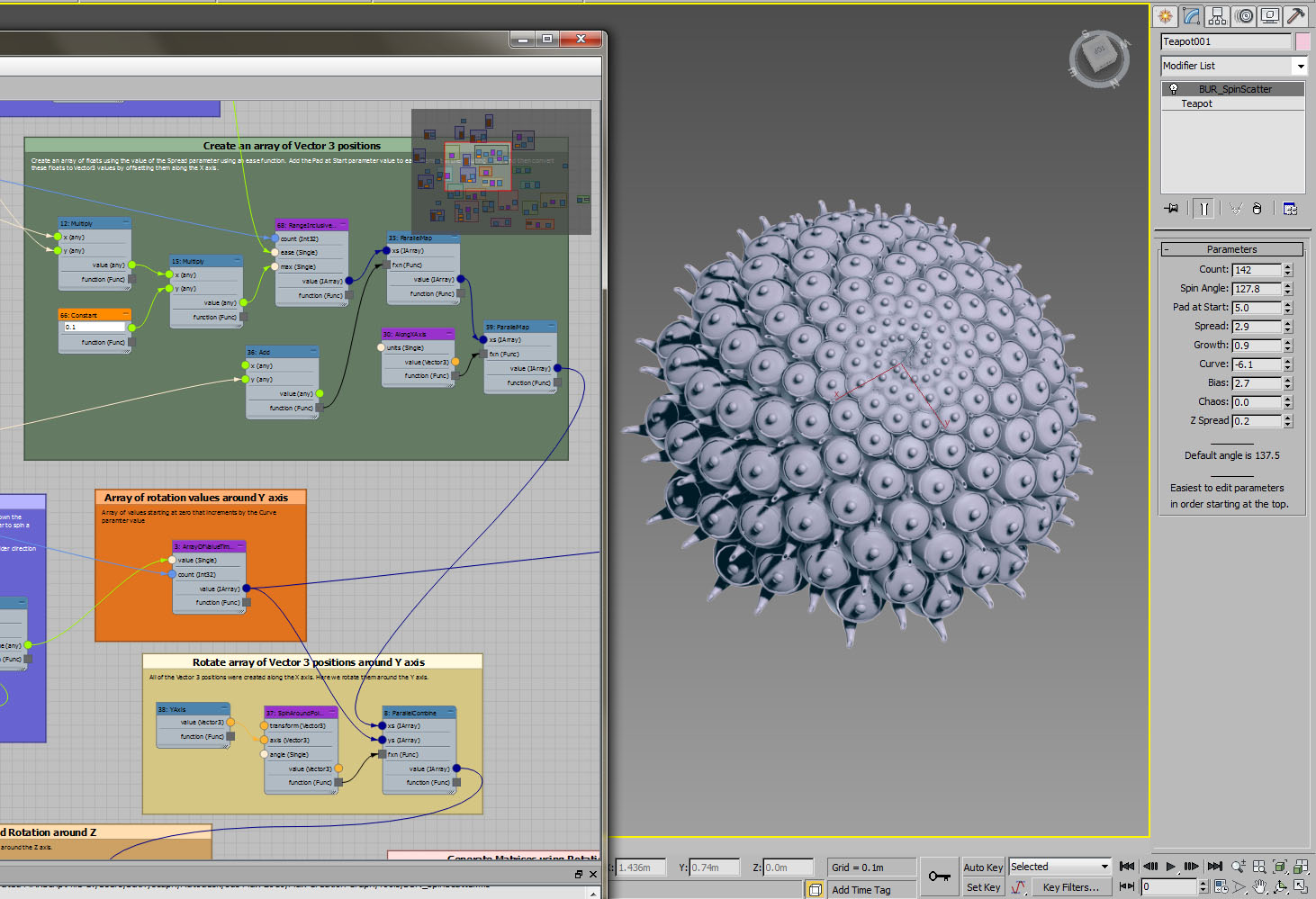Open Time Configuration icon
Viewport: 1316px width, 899px height.
pos(1221,887)
